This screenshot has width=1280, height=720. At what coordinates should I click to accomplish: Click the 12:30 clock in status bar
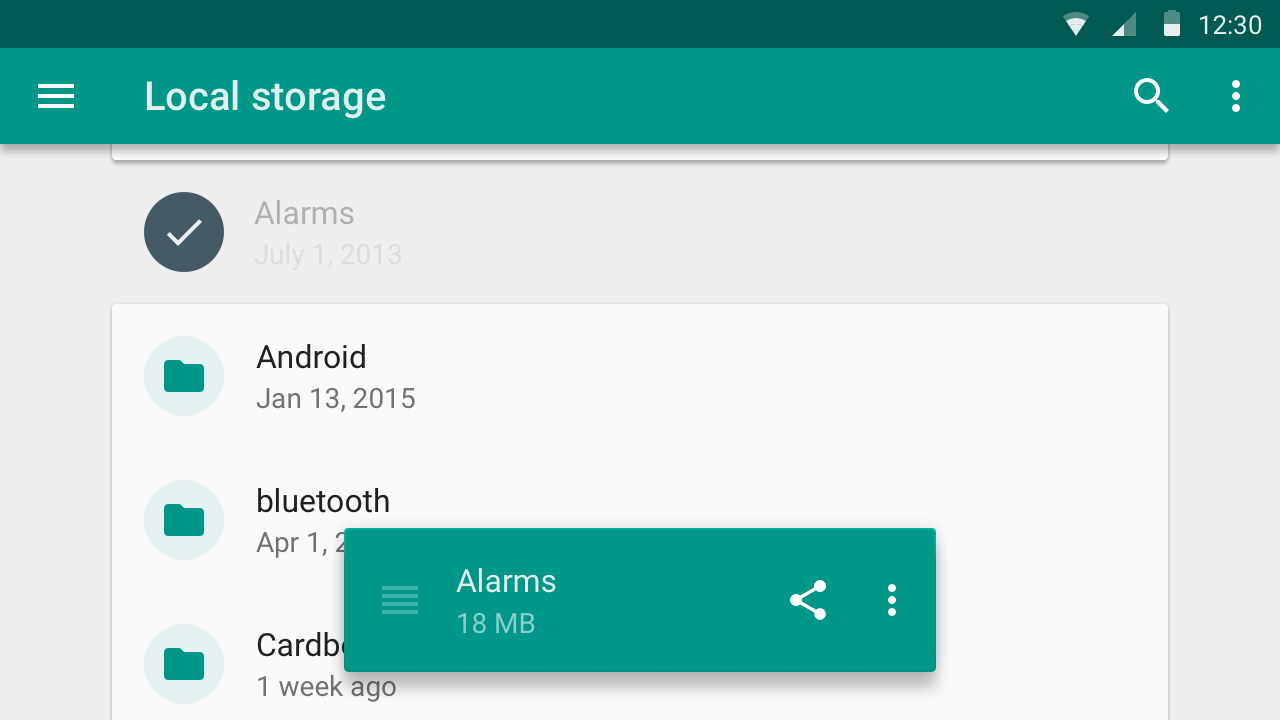click(x=1230, y=24)
